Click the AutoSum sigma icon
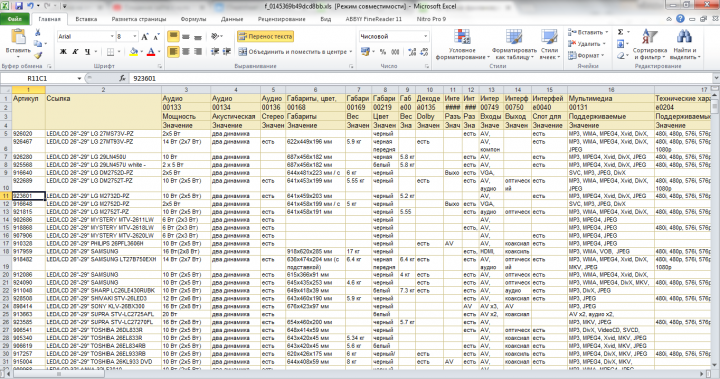Viewport: 720px width, 379px height. click(x=620, y=32)
